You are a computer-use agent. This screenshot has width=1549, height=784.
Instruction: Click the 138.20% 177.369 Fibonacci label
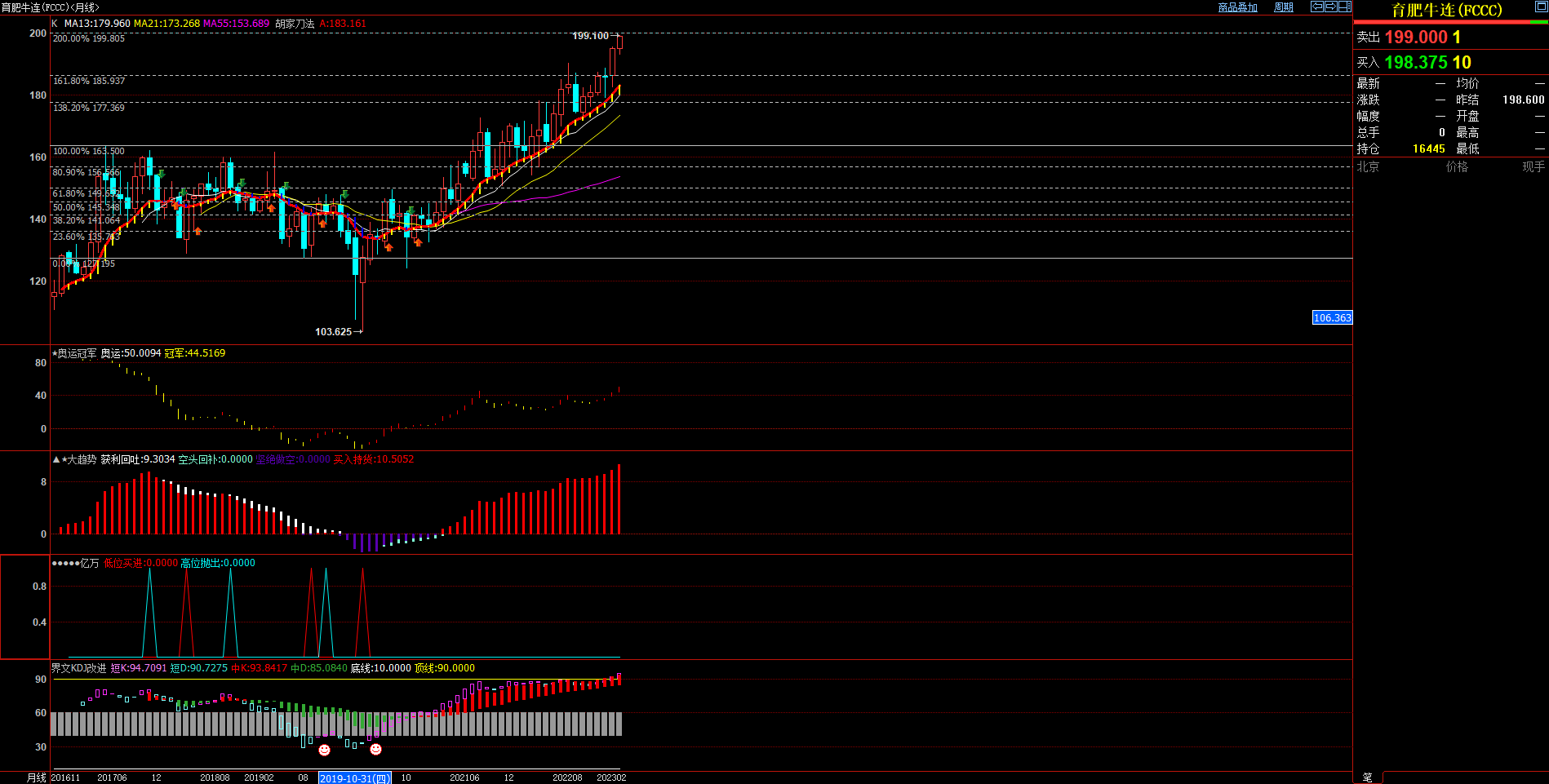click(89, 108)
